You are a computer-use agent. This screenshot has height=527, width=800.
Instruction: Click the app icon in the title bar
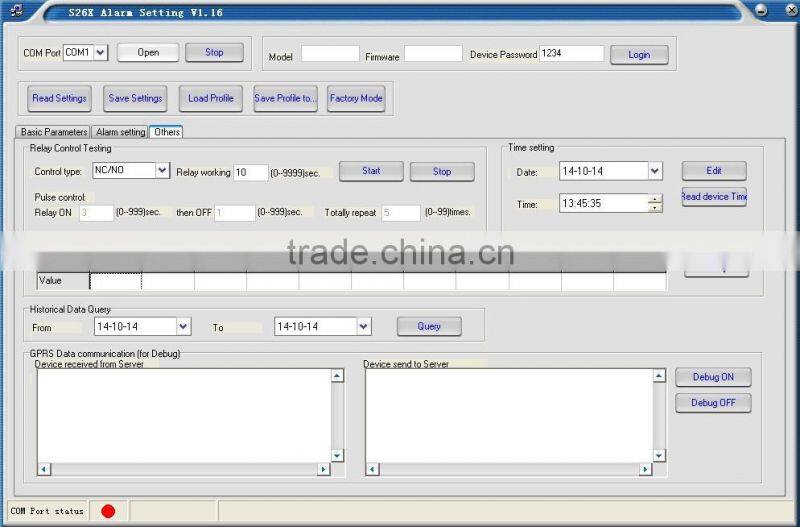17,9
